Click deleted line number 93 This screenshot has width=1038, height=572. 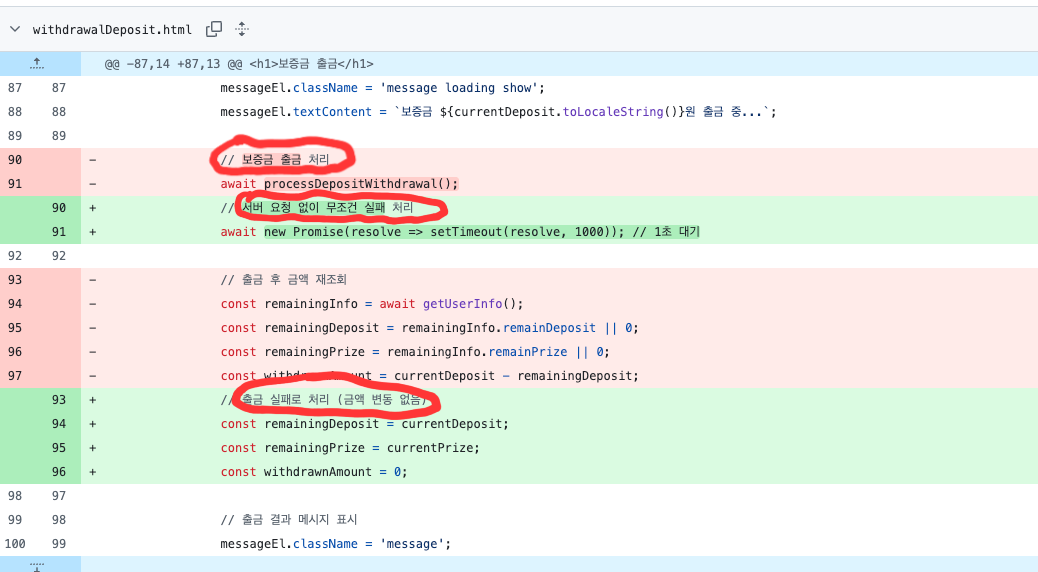[x=15, y=279]
